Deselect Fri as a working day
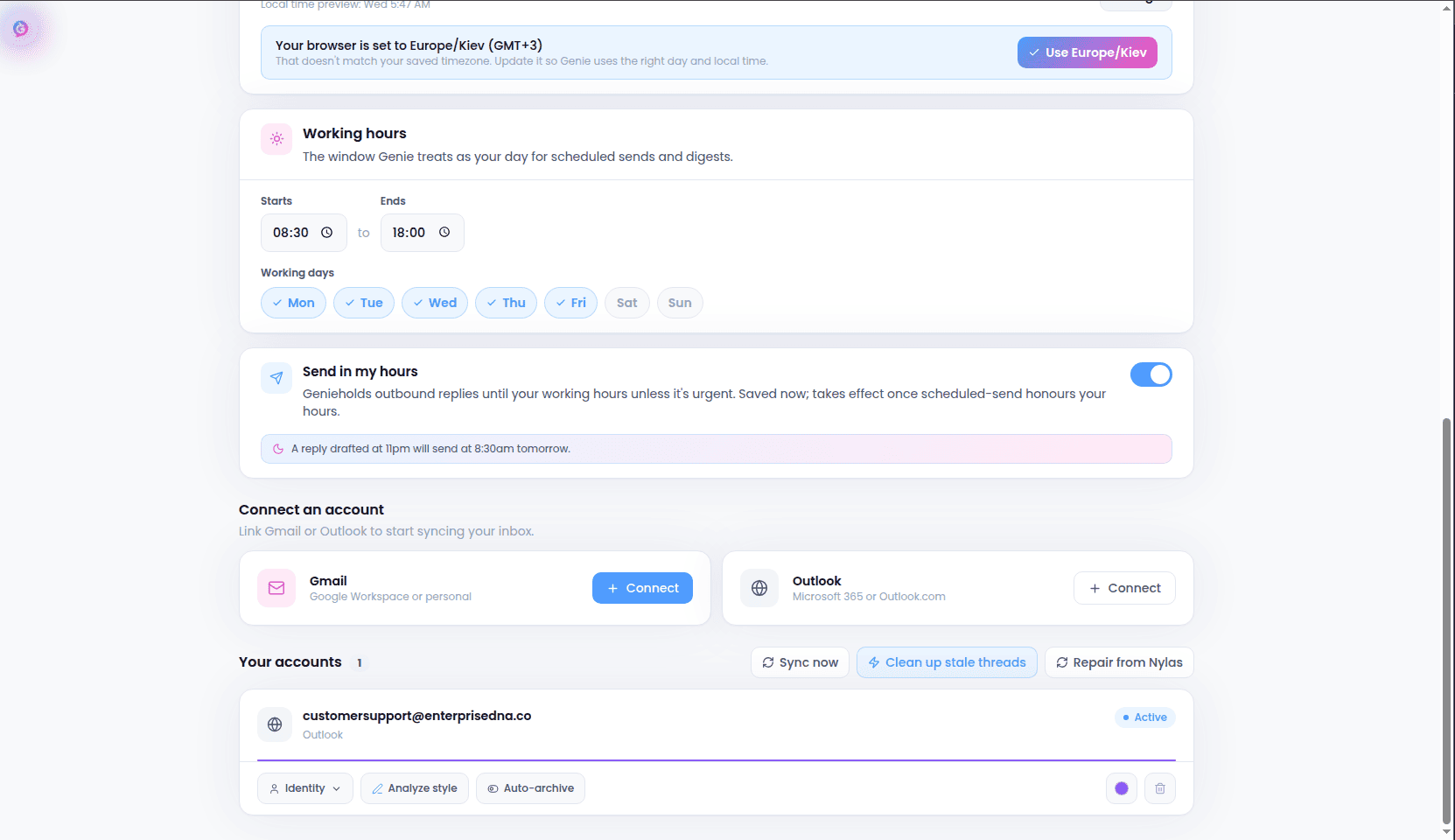 [570, 303]
